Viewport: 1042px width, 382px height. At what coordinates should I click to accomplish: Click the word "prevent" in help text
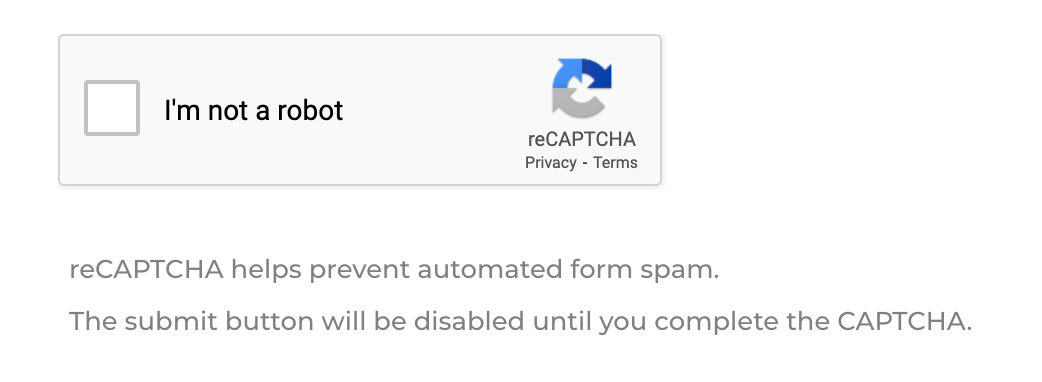point(360,271)
